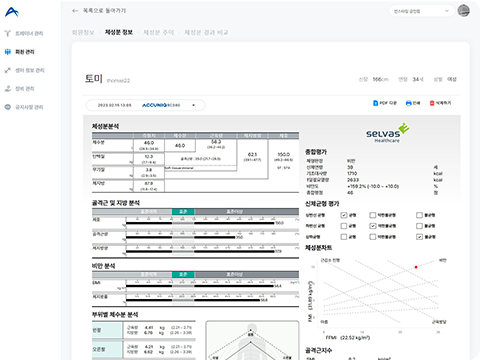Click the 비만 분석 section heading
This screenshot has width=480, height=360.
103,266
